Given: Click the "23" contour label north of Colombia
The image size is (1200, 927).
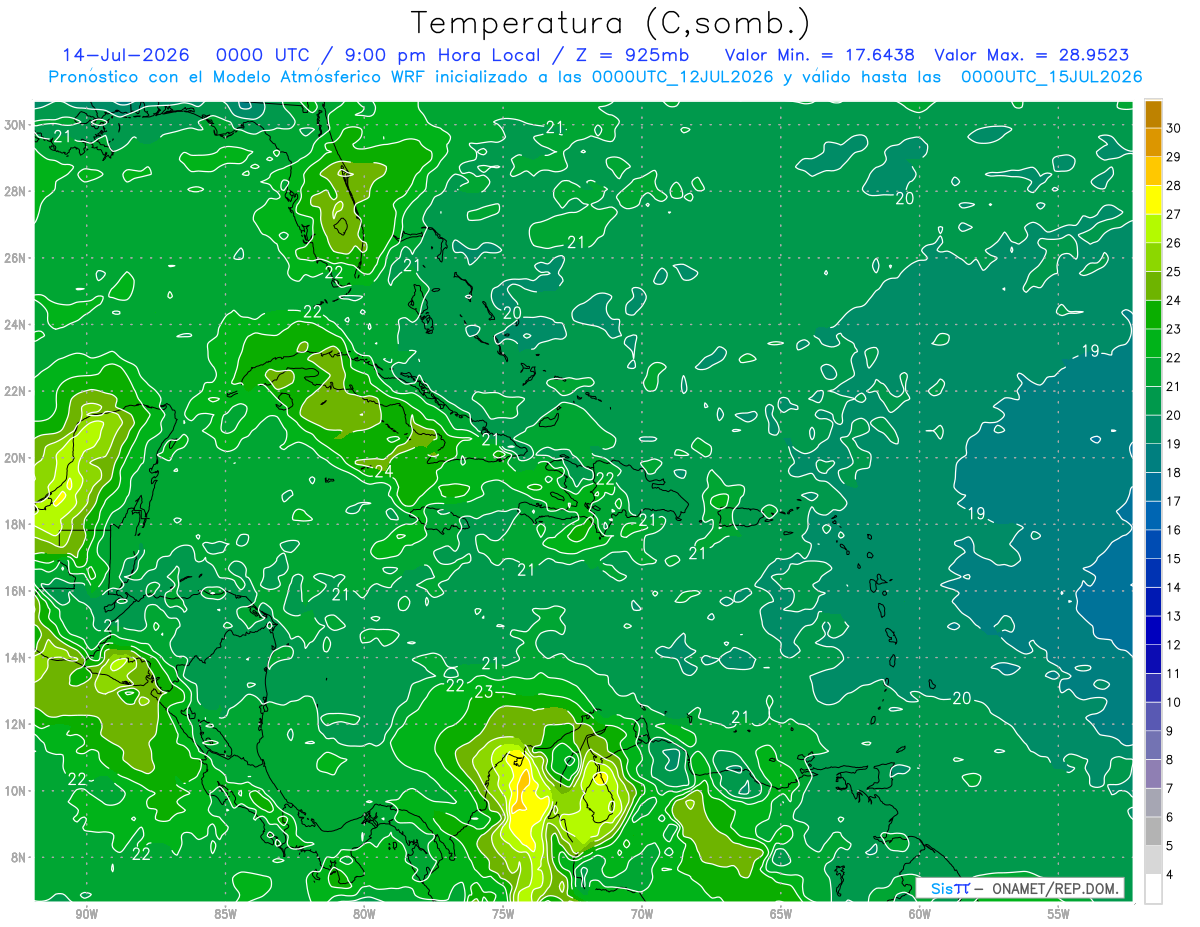Looking at the screenshot, I should coord(484,692).
